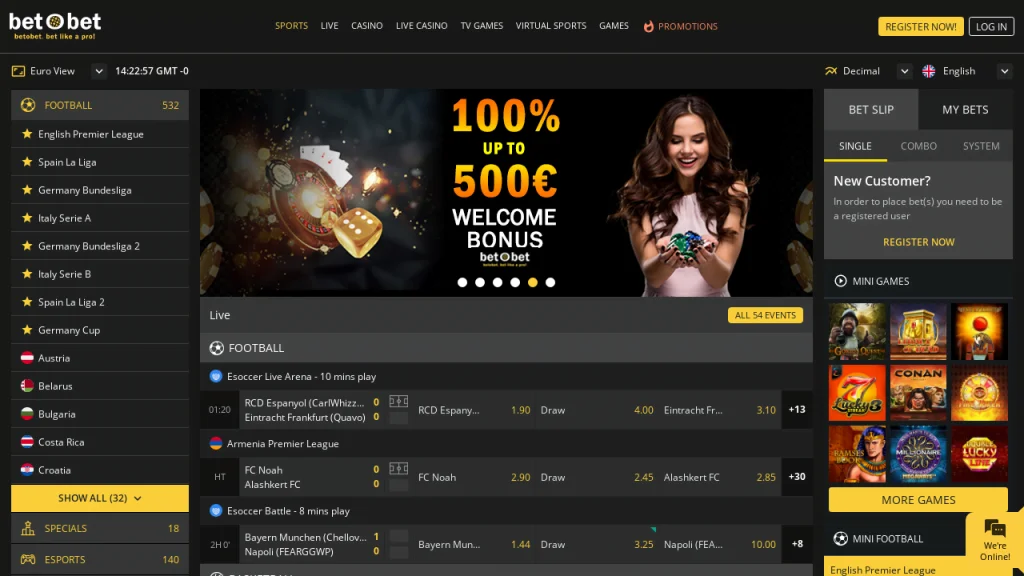Select the fifth banner carousel dot
This screenshot has width=1024, height=576.
tap(533, 283)
